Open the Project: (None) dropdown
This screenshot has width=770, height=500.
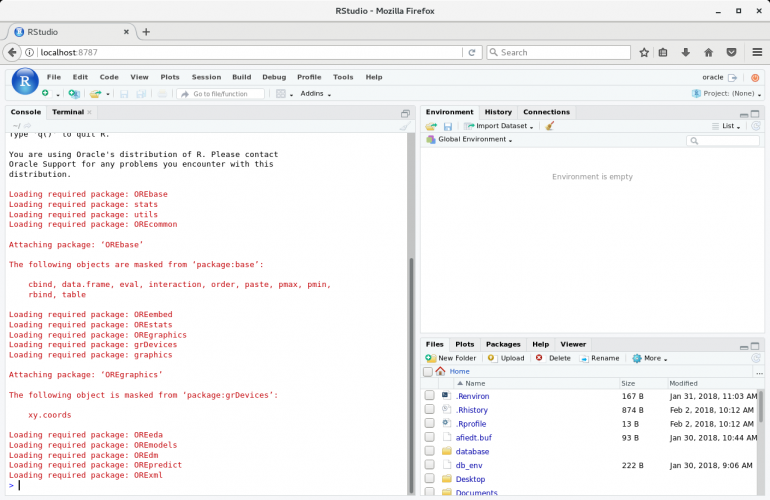point(727,93)
